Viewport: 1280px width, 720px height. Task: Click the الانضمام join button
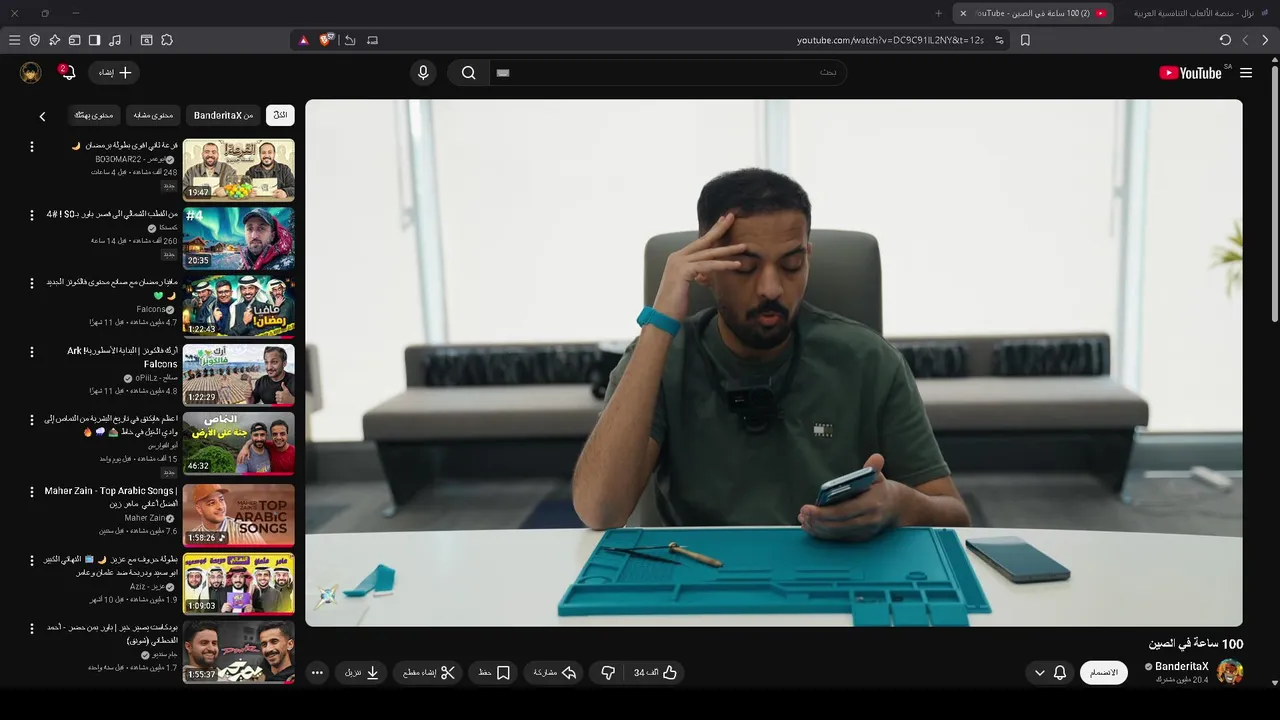pyautogui.click(x=1104, y=673)
